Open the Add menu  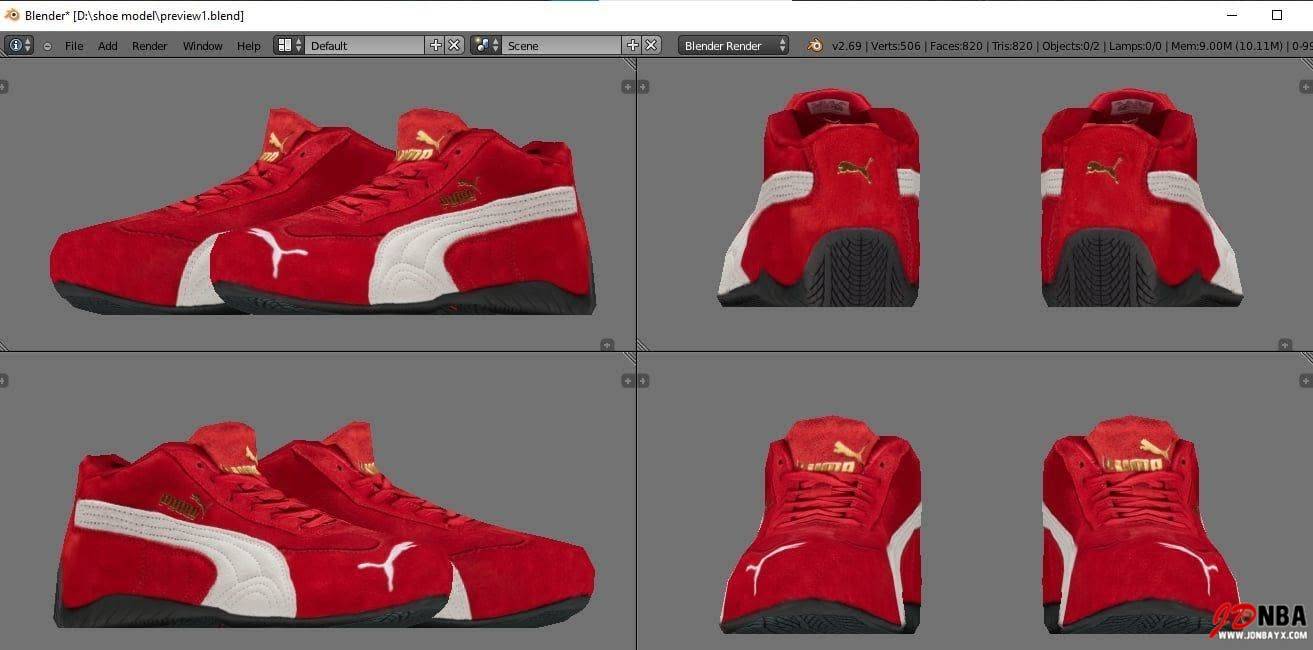tap(107, 46)
